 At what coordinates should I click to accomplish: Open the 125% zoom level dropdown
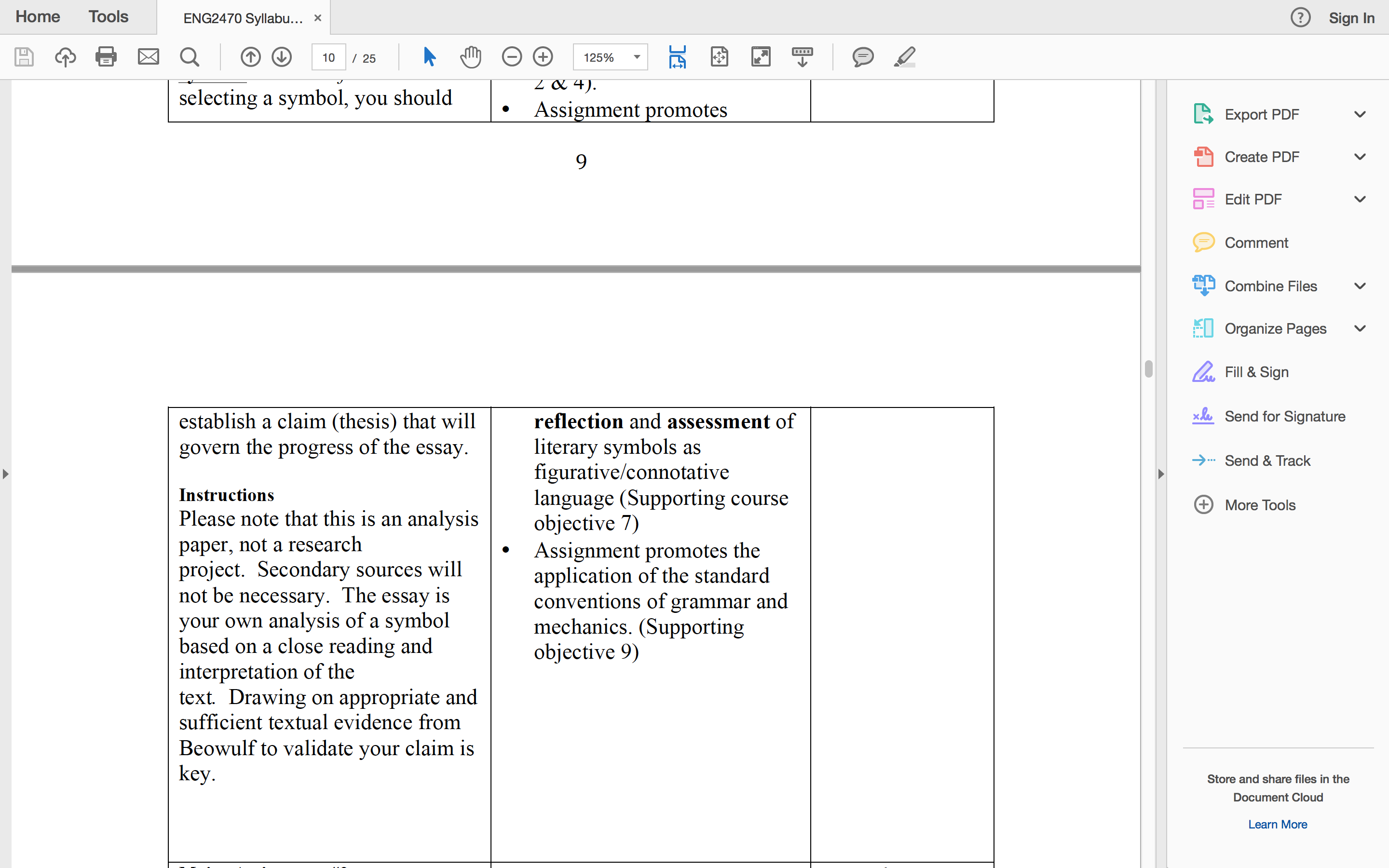(610, 57)
